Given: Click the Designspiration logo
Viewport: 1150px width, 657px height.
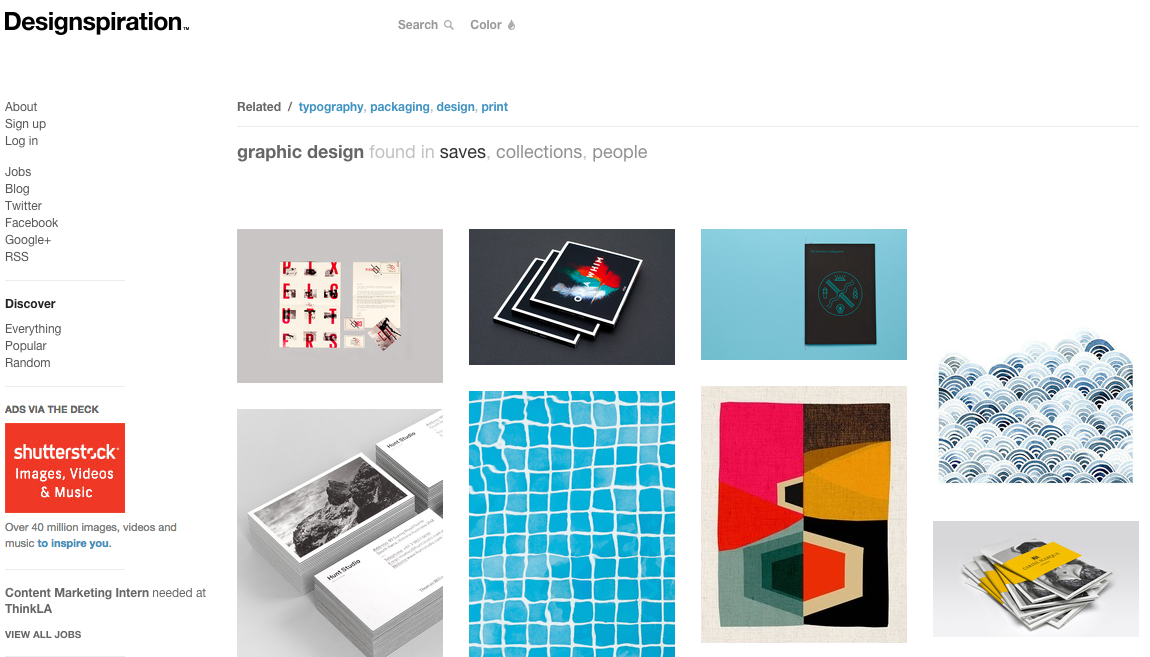Looking at the screenshot, I should coord(97,22).
